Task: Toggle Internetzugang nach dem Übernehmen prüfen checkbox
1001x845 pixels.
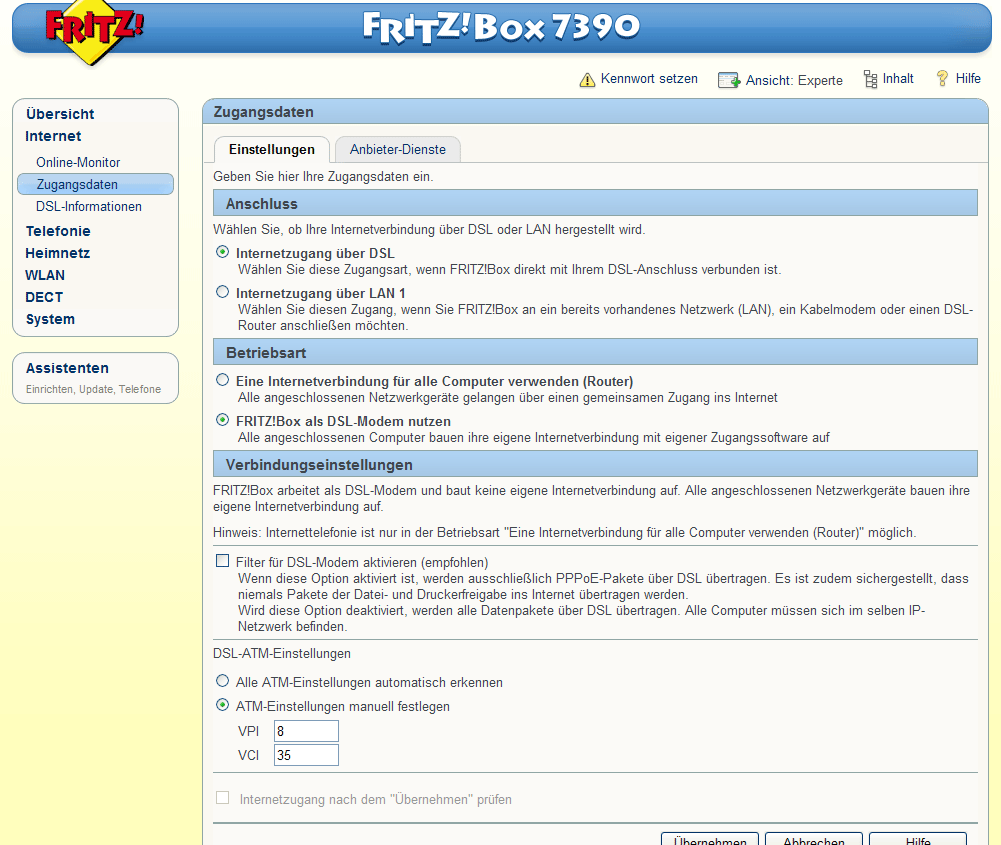Action: coord(222,798)
